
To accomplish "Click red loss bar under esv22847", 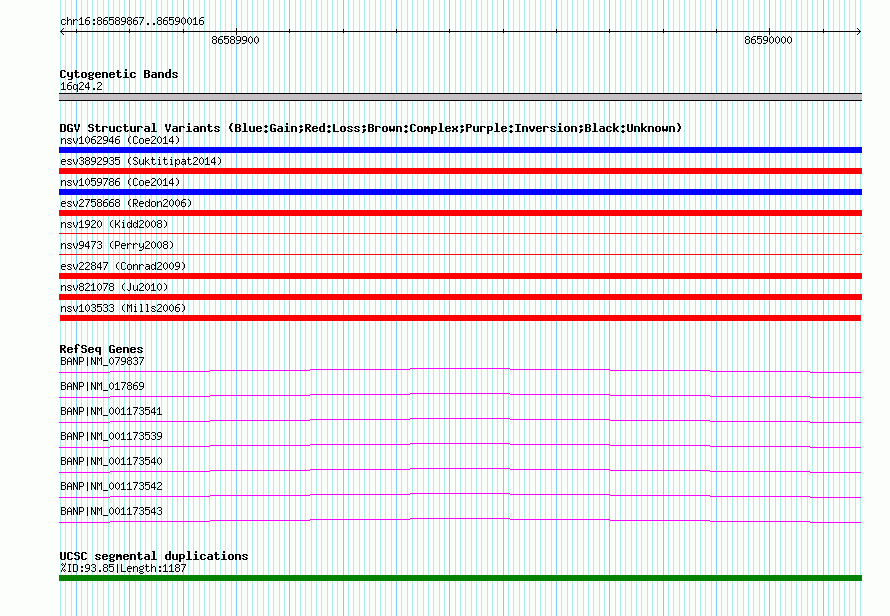I will 460,276.
